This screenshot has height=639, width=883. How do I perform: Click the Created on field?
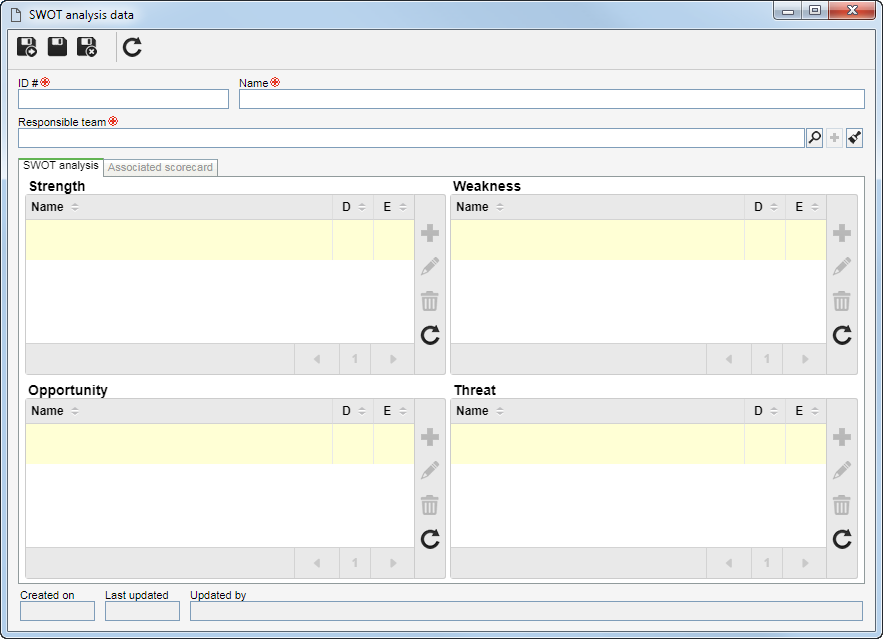pos(57,611)
